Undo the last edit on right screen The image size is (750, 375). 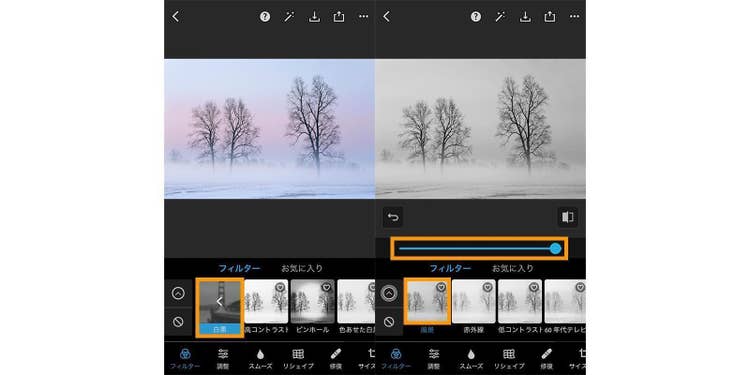coord(393,217)
